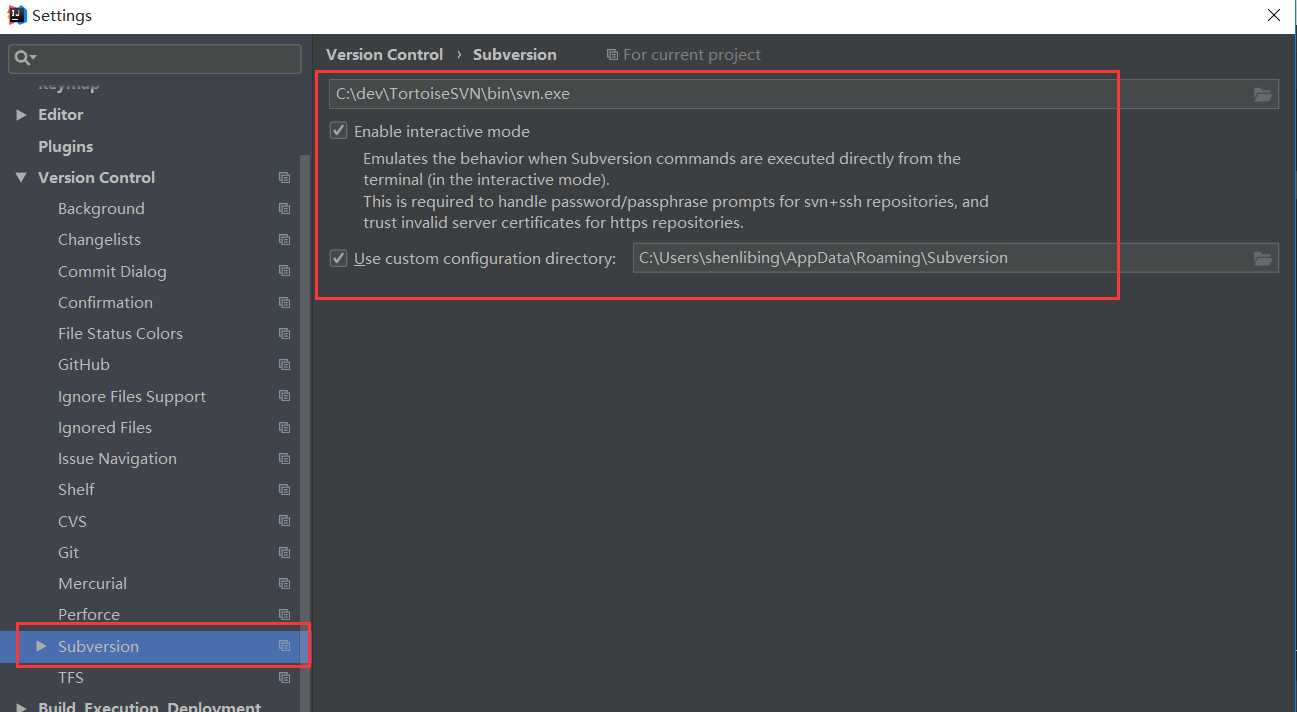
Task: Open CVS settings page
Action: click(x=72, y=521)
